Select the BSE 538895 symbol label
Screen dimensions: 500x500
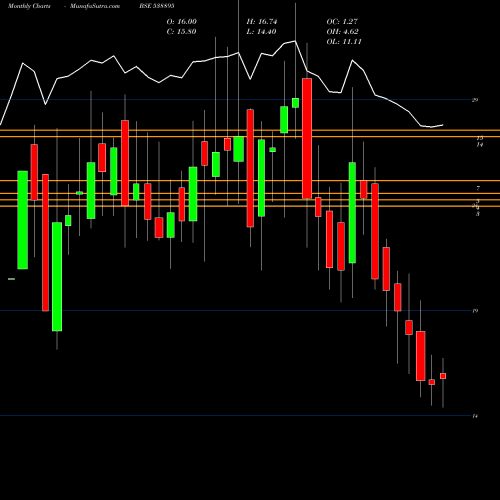157,6
